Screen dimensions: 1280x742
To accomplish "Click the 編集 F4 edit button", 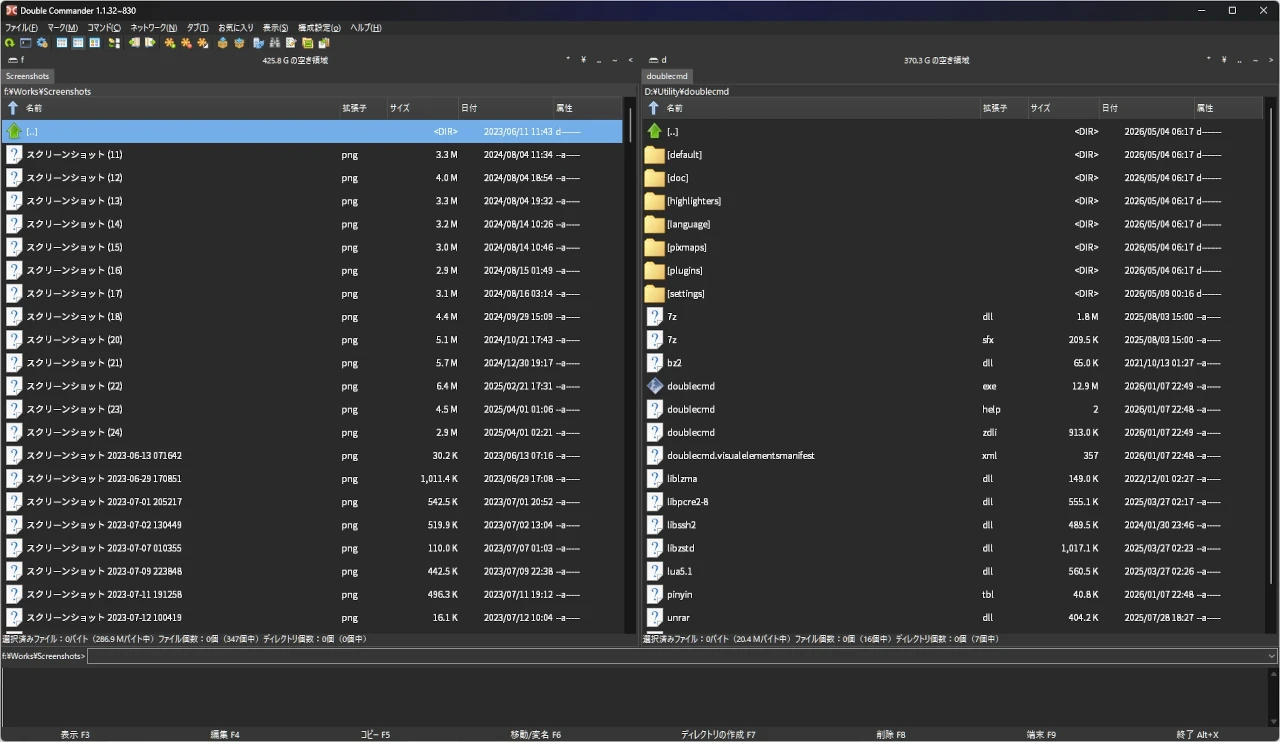I will [225, 735].
